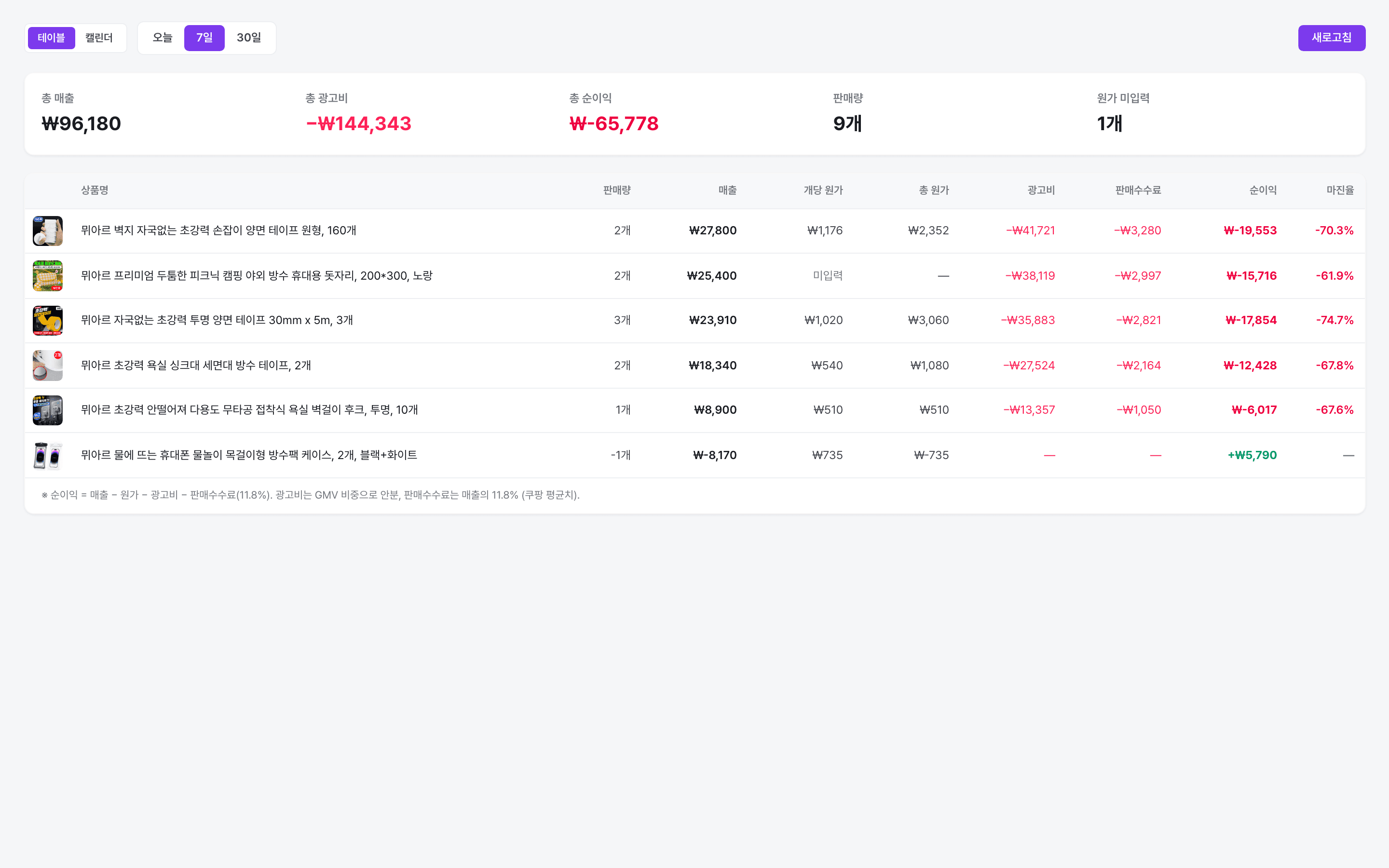Click the 판매수수료 column header
Screen dimensions: 1389x868
coord(1138,190)
